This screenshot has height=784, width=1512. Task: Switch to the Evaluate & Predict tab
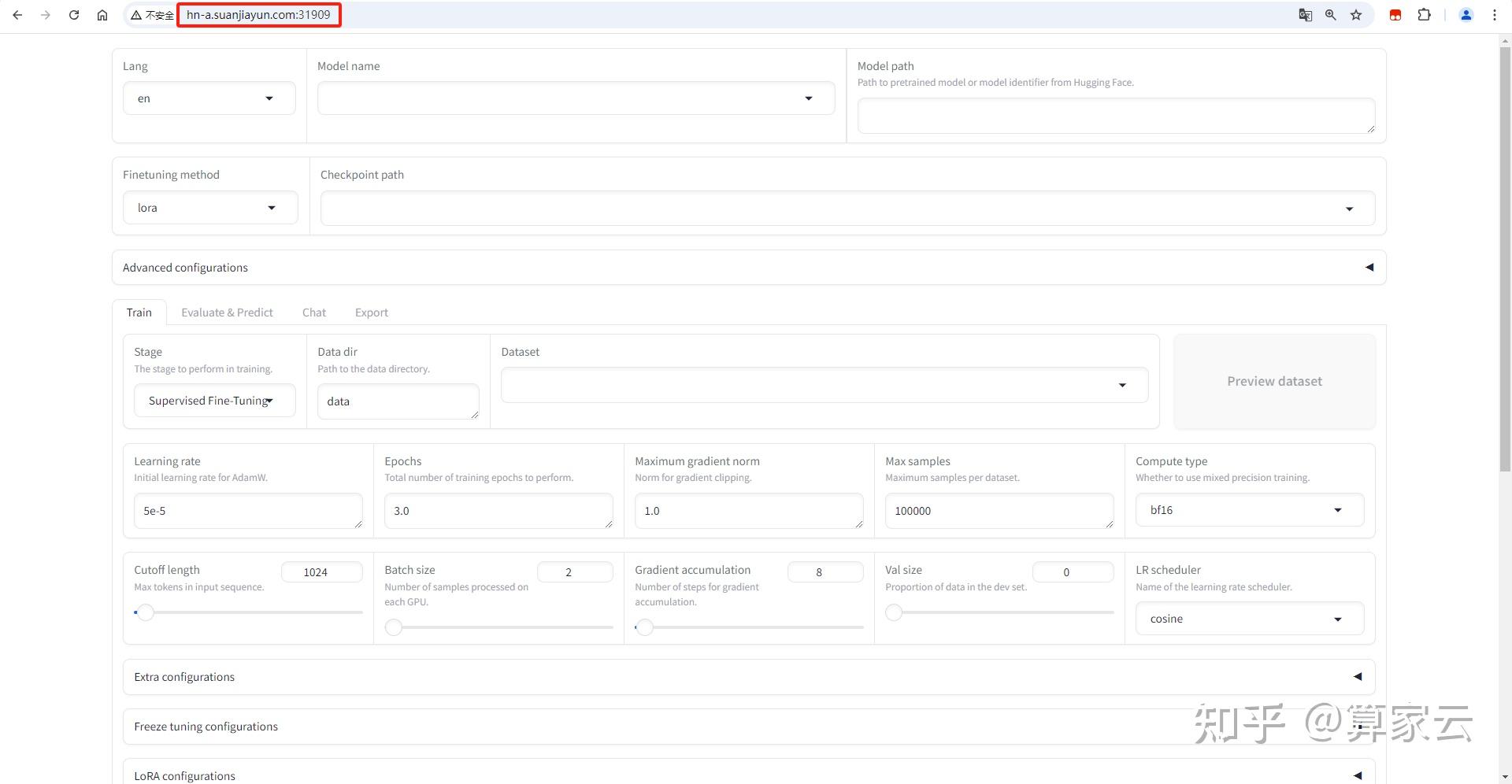(227, 312)
